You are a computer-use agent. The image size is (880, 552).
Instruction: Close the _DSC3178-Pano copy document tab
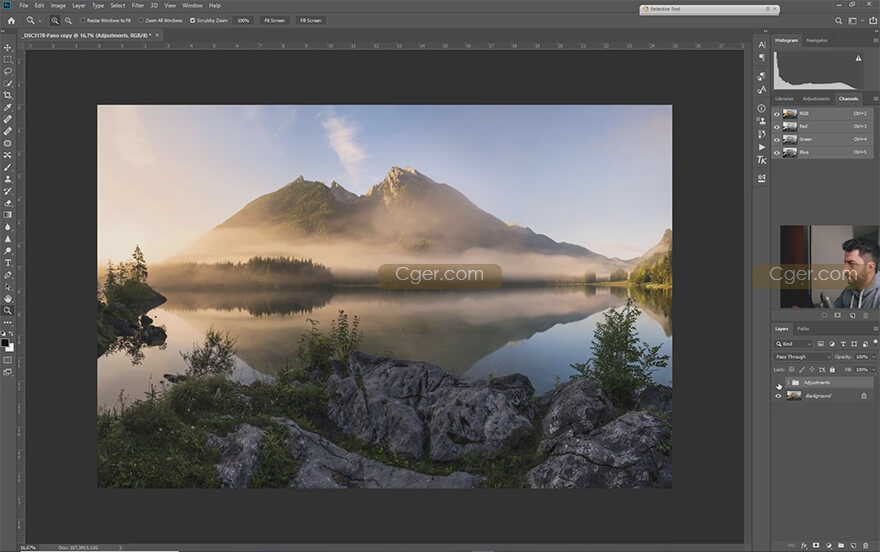click(157, 35)
